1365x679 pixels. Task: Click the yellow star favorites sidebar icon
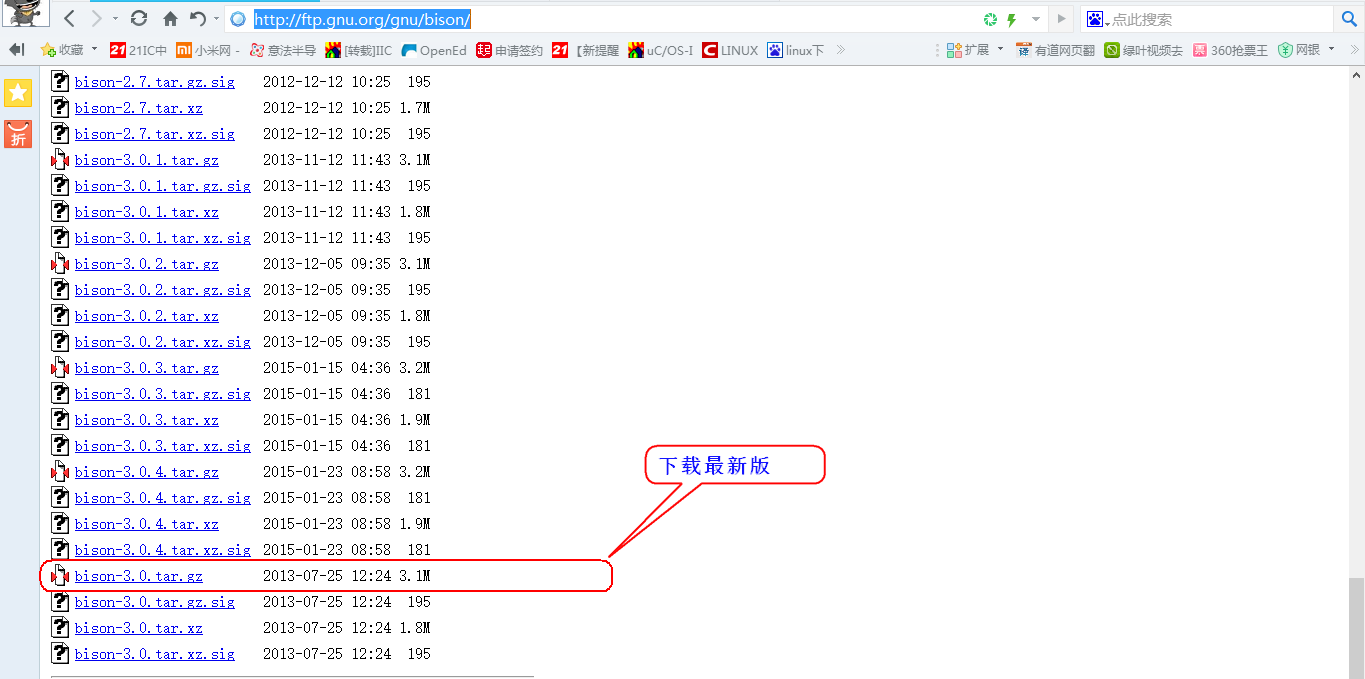coord(18,93)
